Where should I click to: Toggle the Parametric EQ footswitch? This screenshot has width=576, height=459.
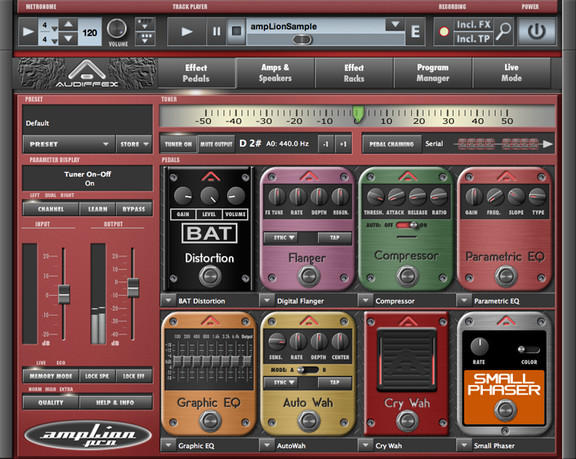(x=505, y=276)
